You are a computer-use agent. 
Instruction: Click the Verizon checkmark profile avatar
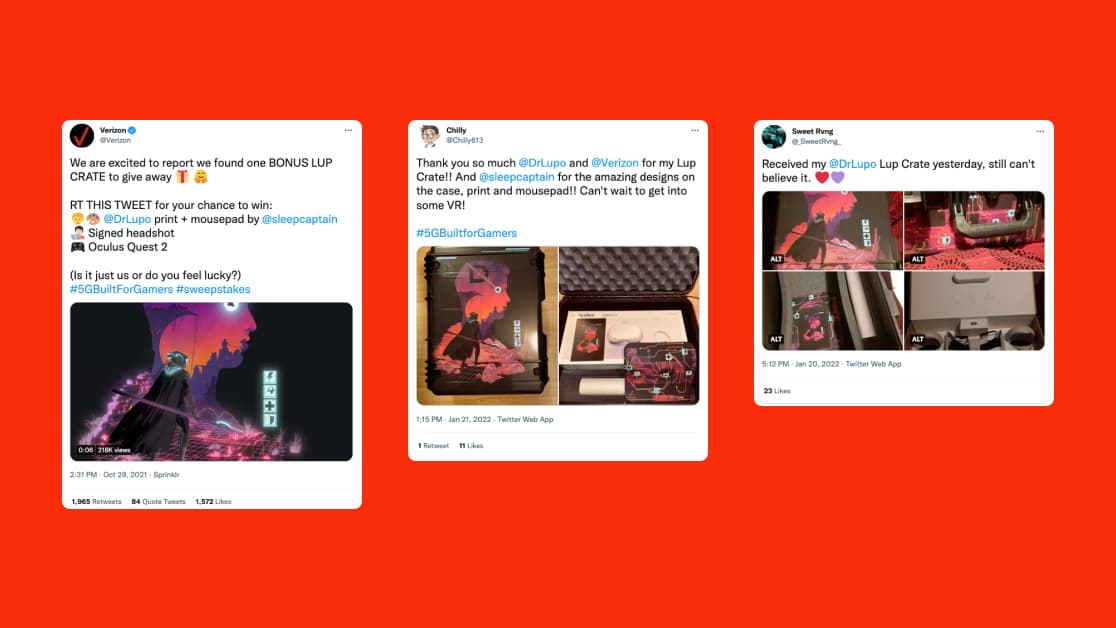(82, 135)
